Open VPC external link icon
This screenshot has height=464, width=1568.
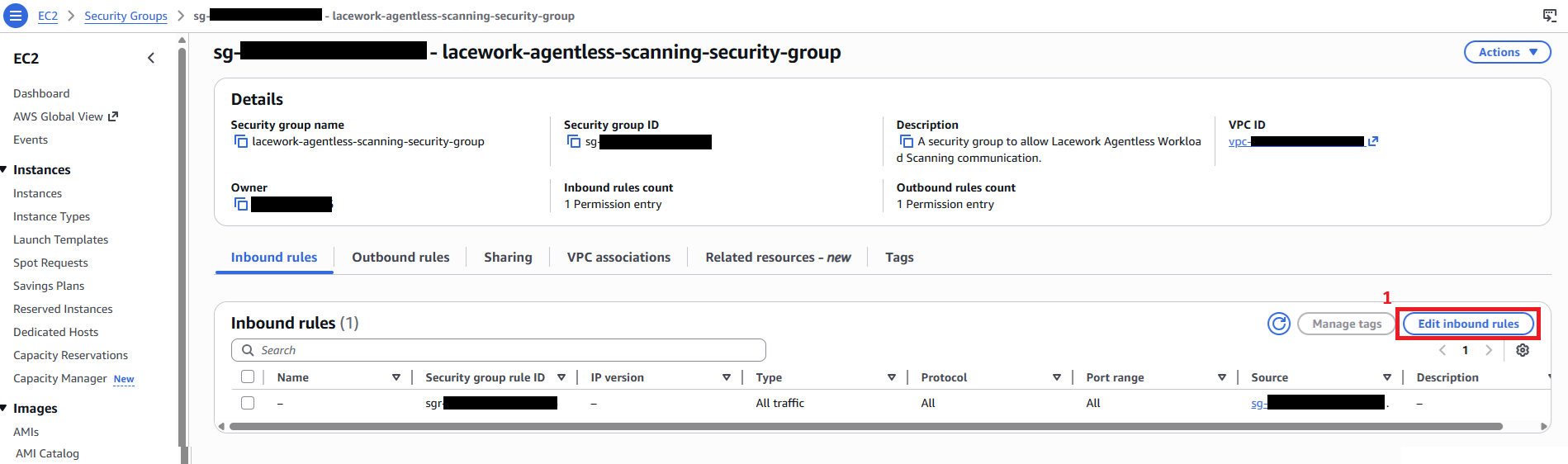click(1373, 141)
